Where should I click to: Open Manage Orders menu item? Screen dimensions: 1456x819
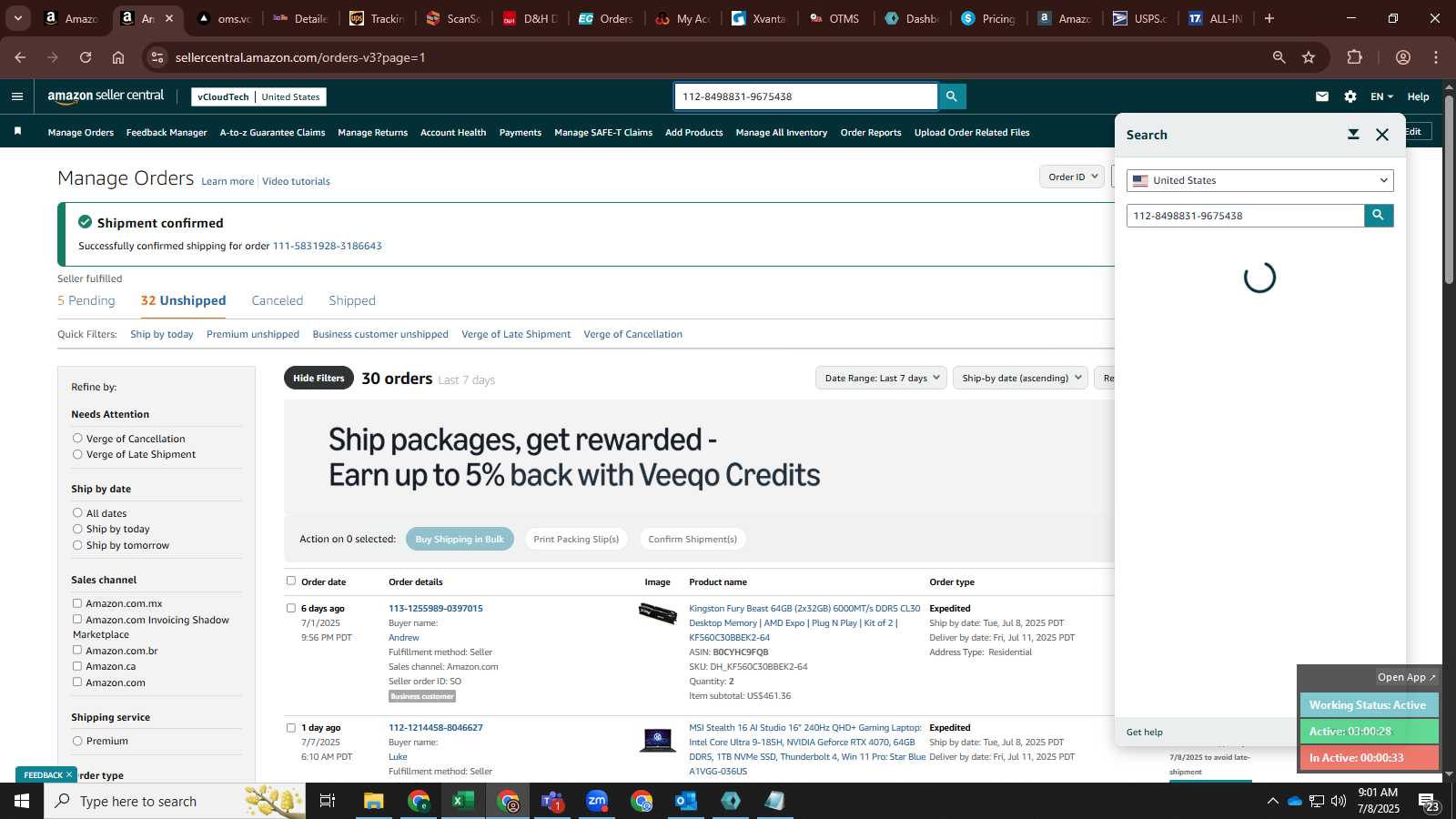81,132
